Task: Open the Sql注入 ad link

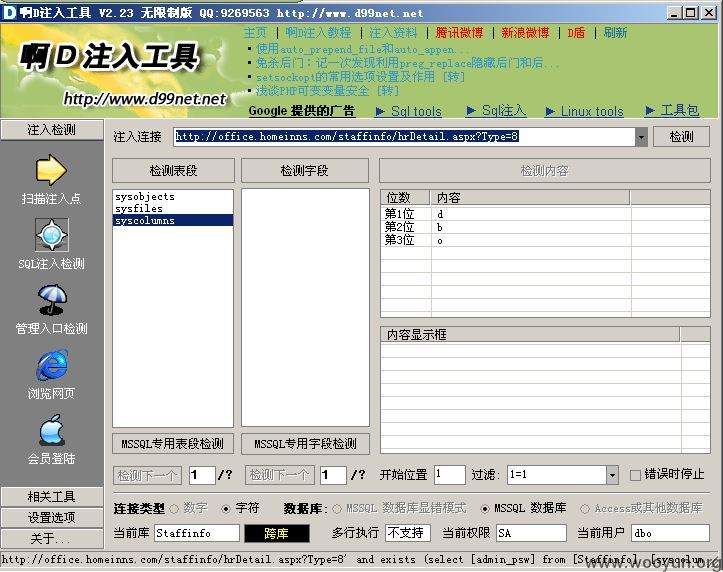Action: click(x=497, y=111)
